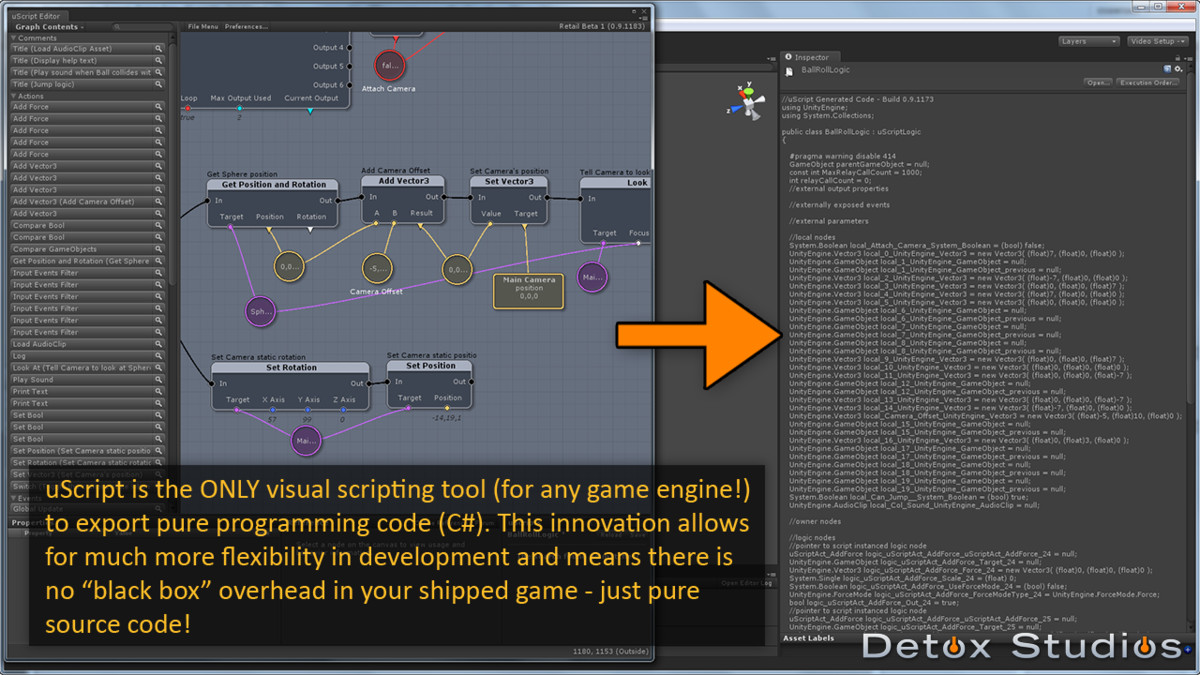The image size is (1200, 675).
Task: Click Position socket on Set Position node
Action: 448,408
